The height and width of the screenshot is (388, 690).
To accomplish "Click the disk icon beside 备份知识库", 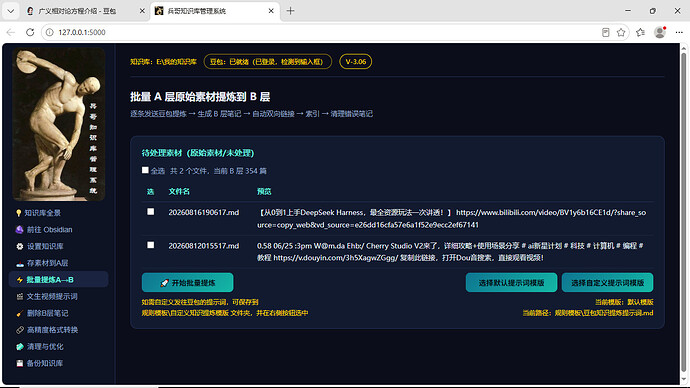I will point(20,363).
